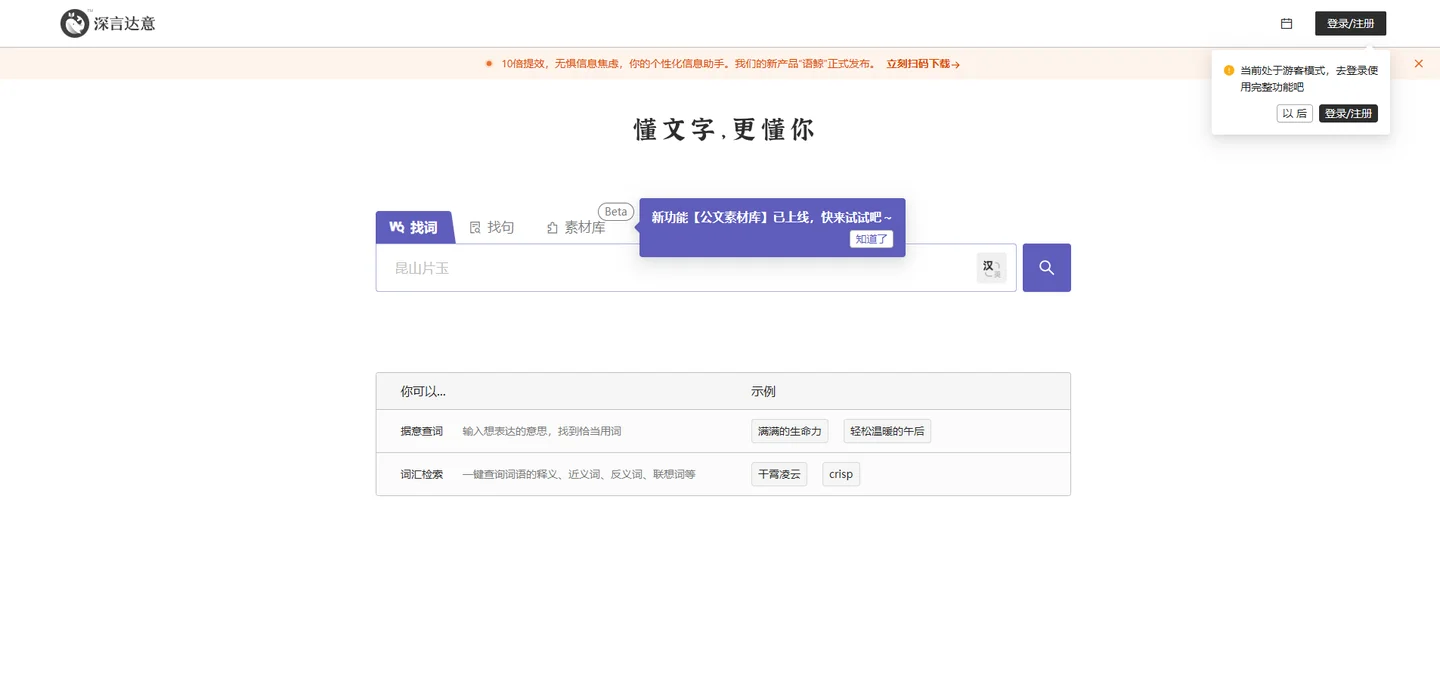1440x695 pixels.
Task: Click the 深言达意 panda logo icon
Action: point(75,23)
